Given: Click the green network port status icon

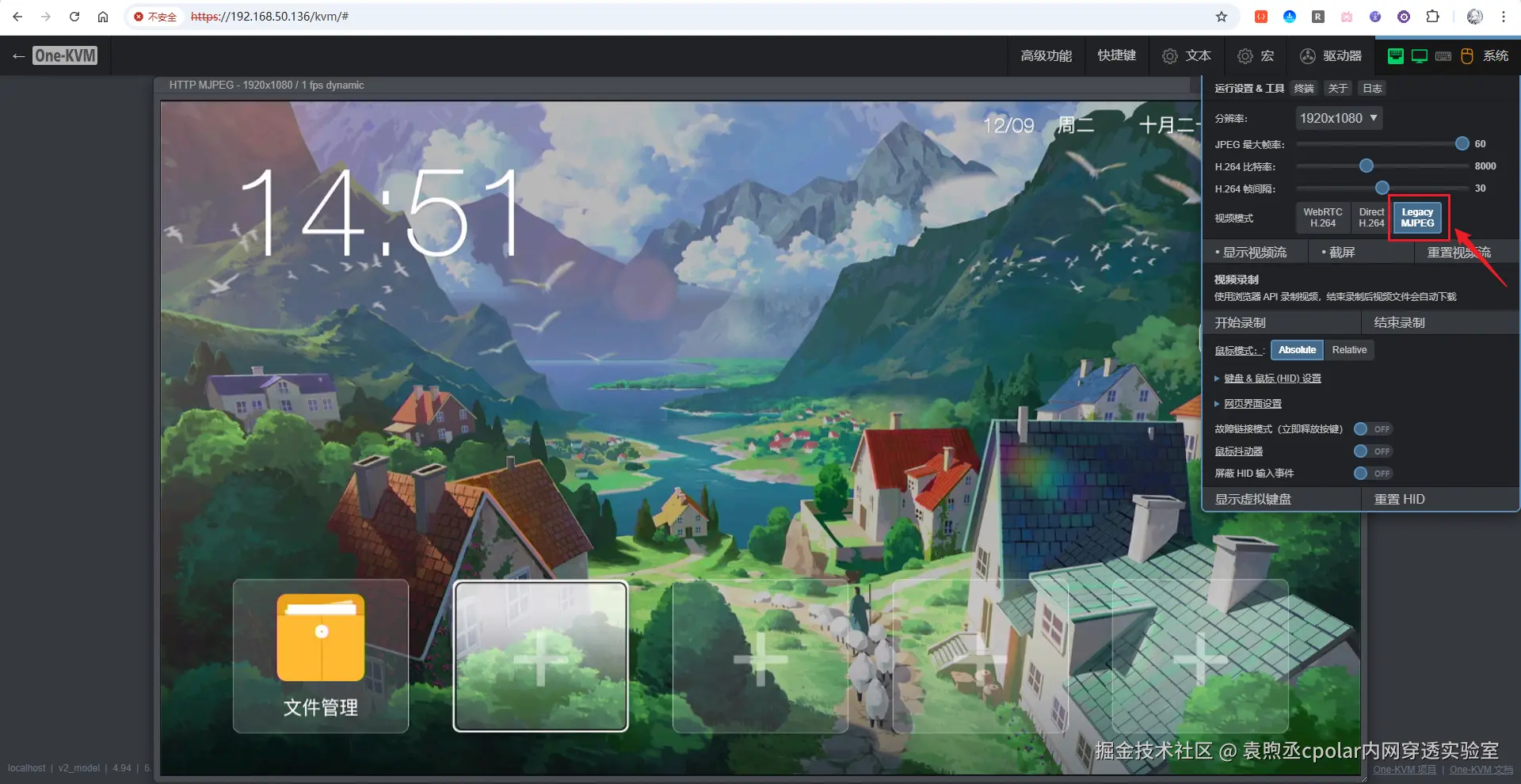Looking at the screenshot, I should point(1396,55).
